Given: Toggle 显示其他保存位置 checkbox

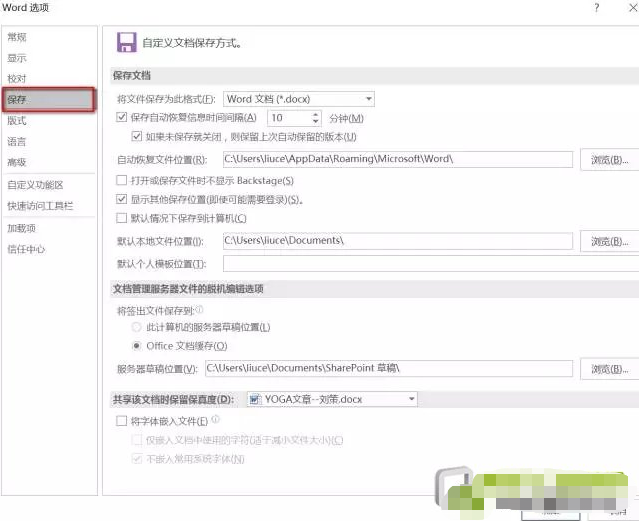Looking at the screenshot, I should click(121, 199).
